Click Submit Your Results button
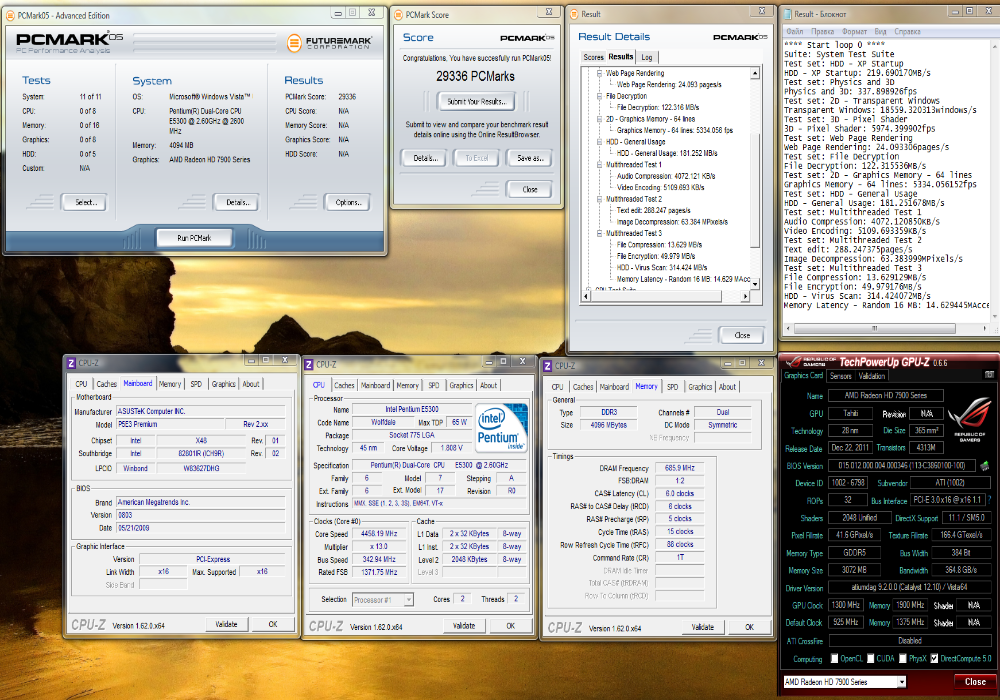Screen dimensions: 1000x700 click(x=476, y=101)
